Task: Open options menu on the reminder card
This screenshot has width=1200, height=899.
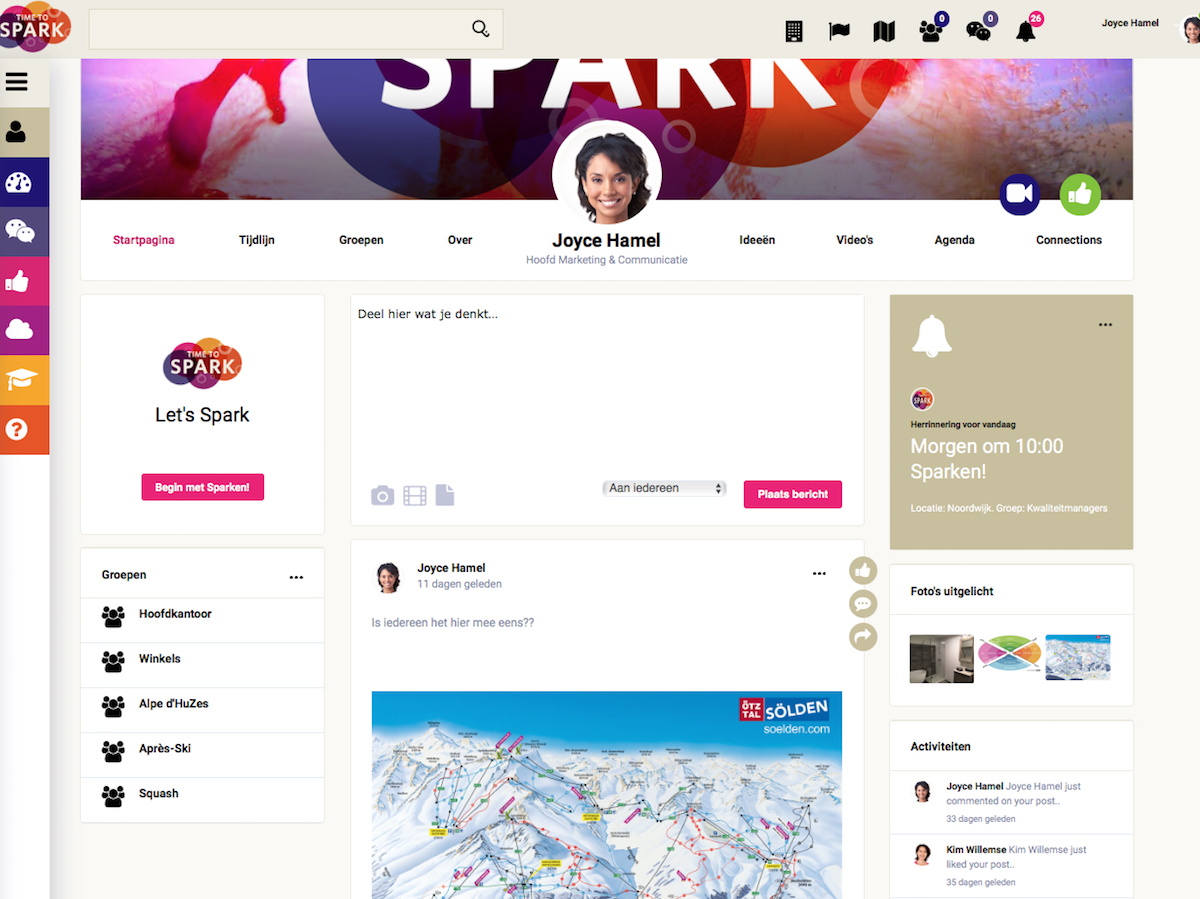Action: (x=1105, y=325)
